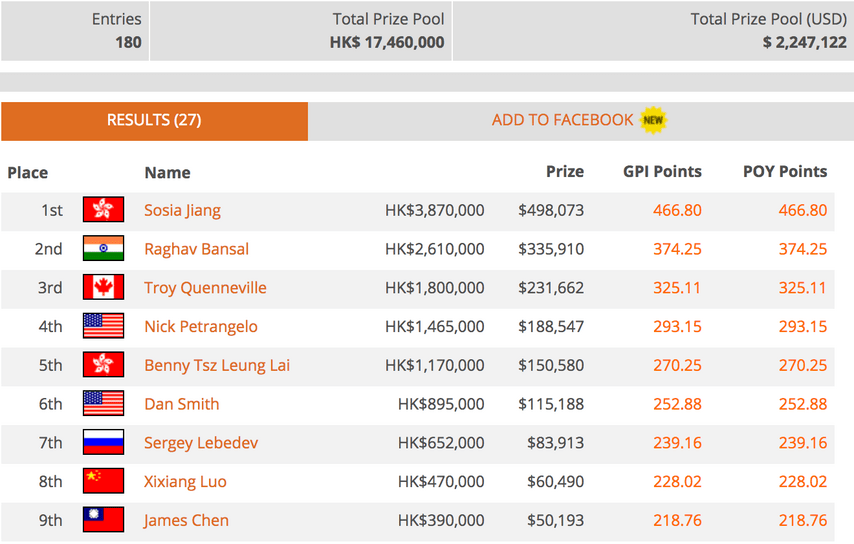Screen dimensions: 854x544
Task: Click the Canada flag beside Troy Quenneville
Action: coord(103,287)
